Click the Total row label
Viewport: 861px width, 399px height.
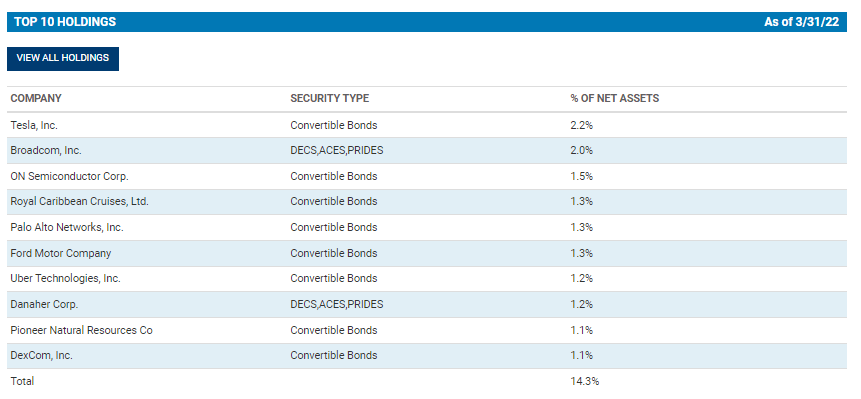coord(22,381)
